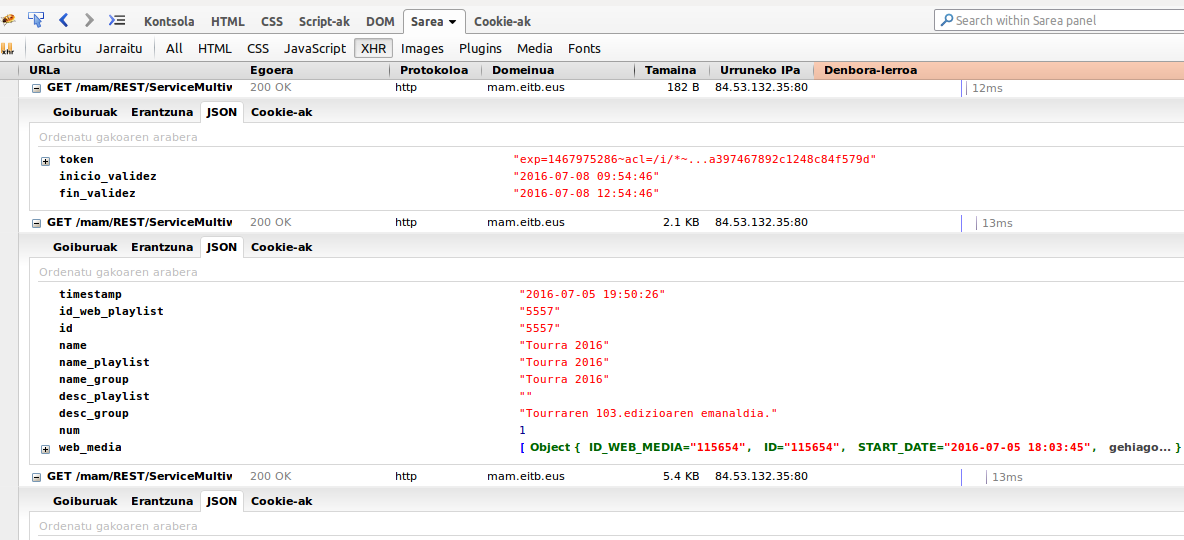Expand the web_media JSON property

click(45, 448)
